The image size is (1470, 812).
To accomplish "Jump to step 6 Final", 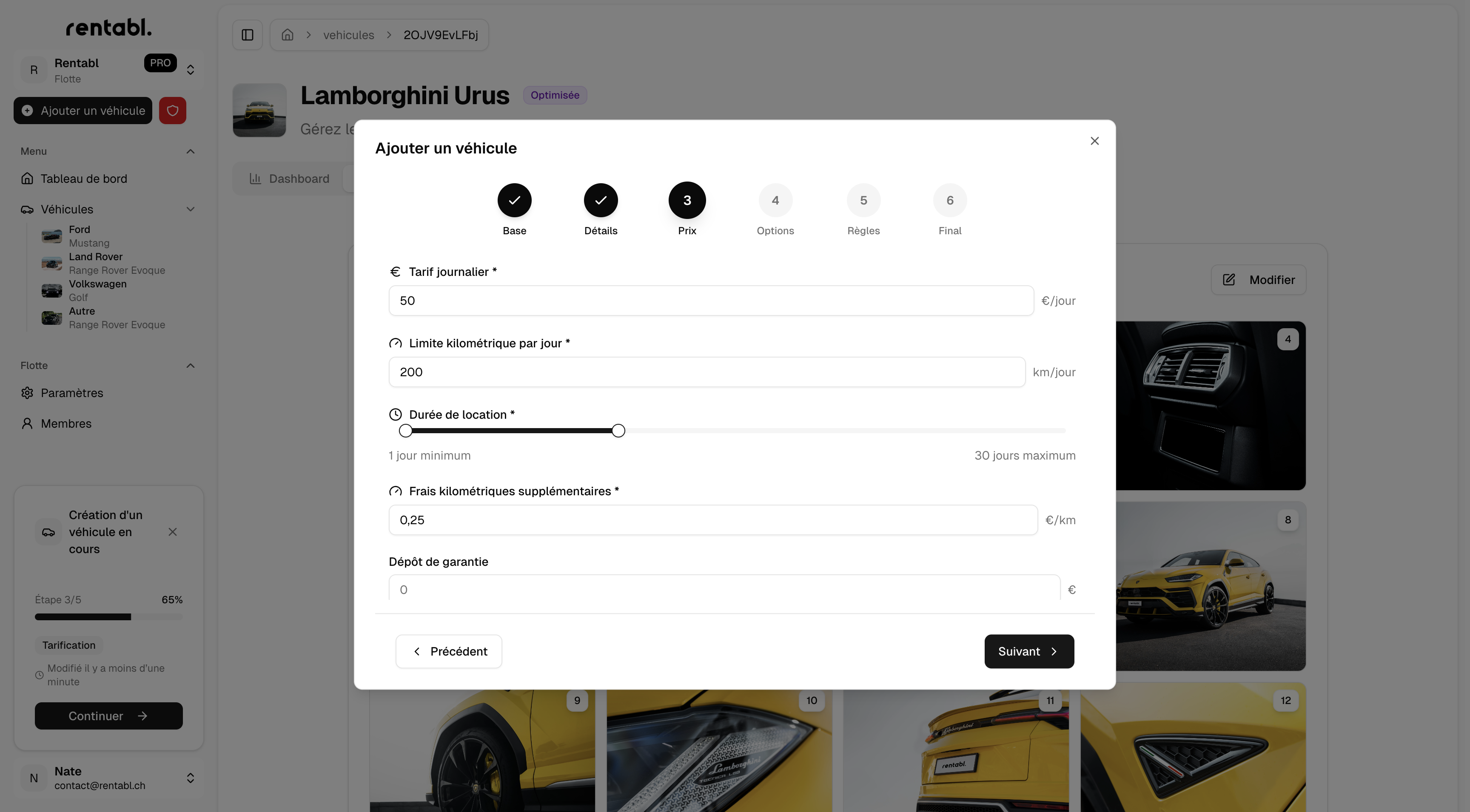I will pyautogui.click(x=949, y=200).
